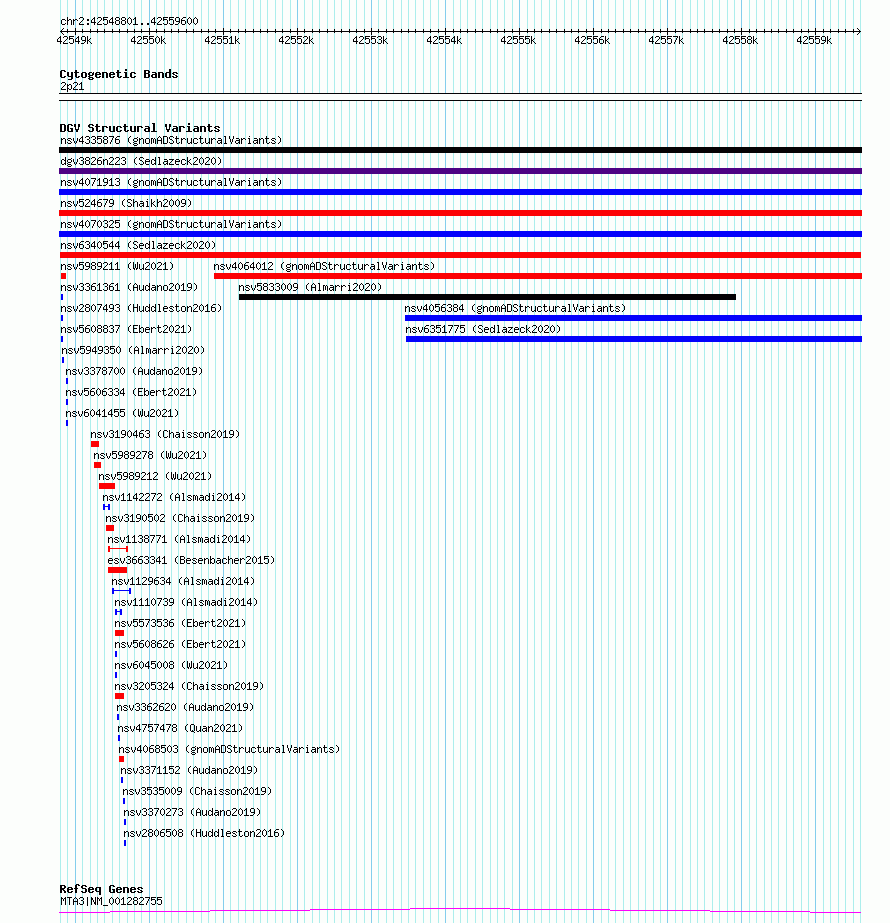The height and width of the screenshot is (923, 890).
Task: Click the RefSeq Genes track title
Action: 101,889
